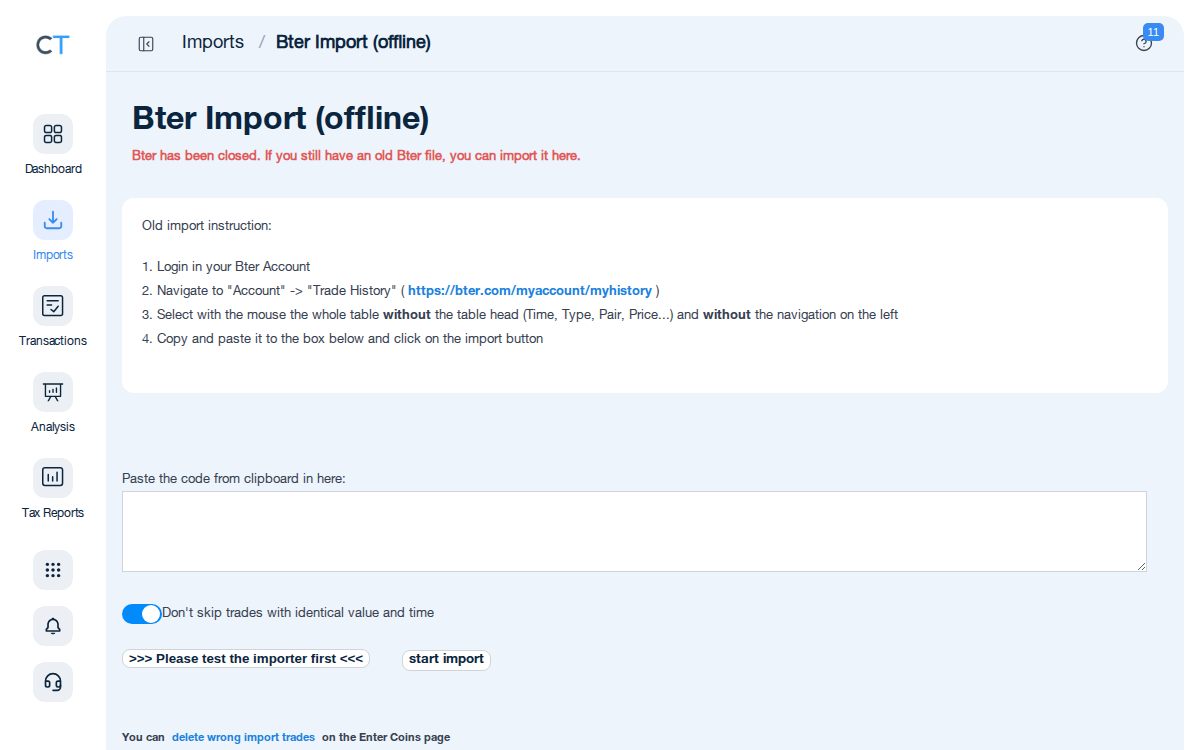Screen dimensions: 1200x750
Task: Click the Transactions label in the sidebar
Action: point(53,341)
